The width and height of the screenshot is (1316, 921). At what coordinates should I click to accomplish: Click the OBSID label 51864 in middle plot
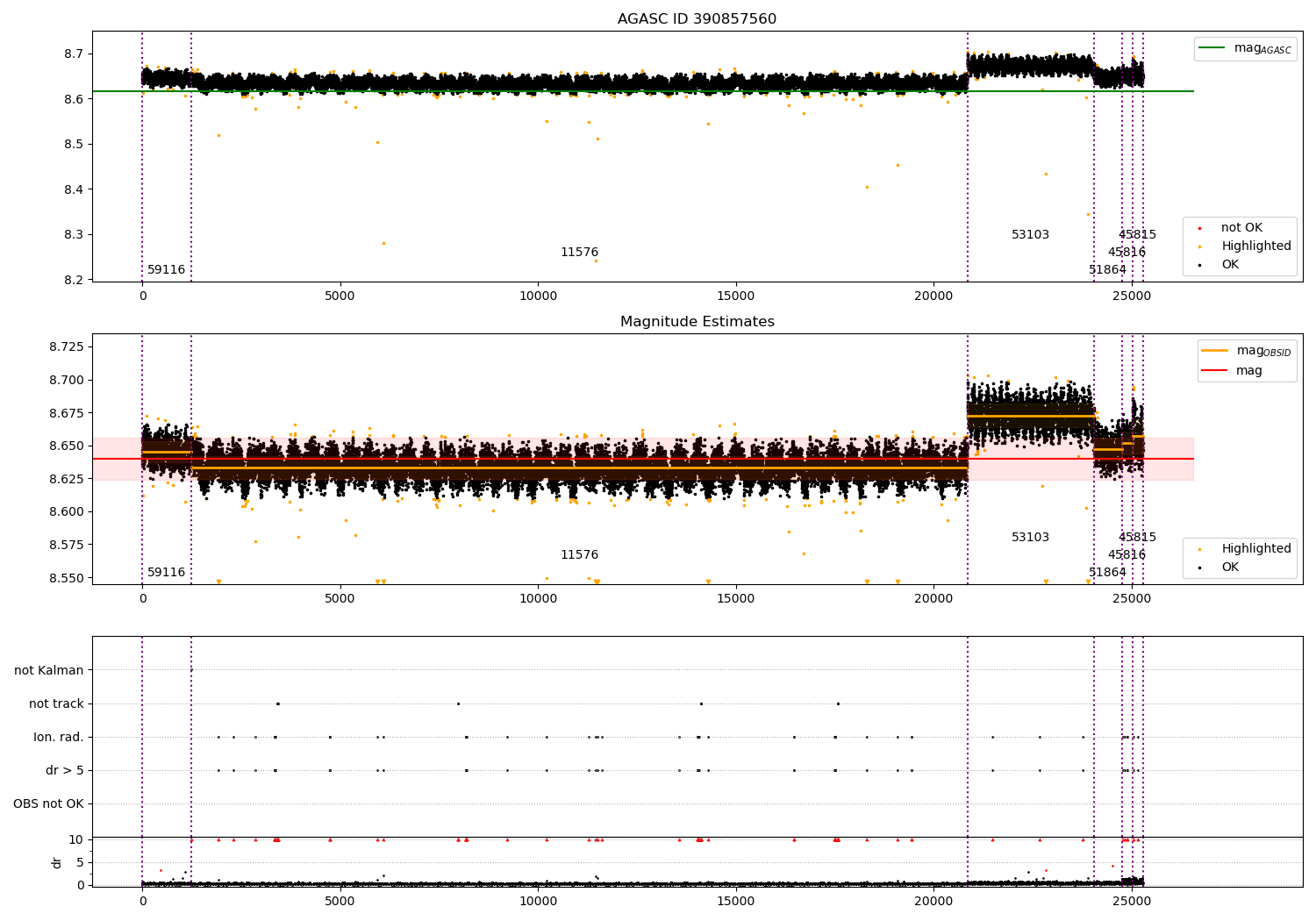(1107, 573)
